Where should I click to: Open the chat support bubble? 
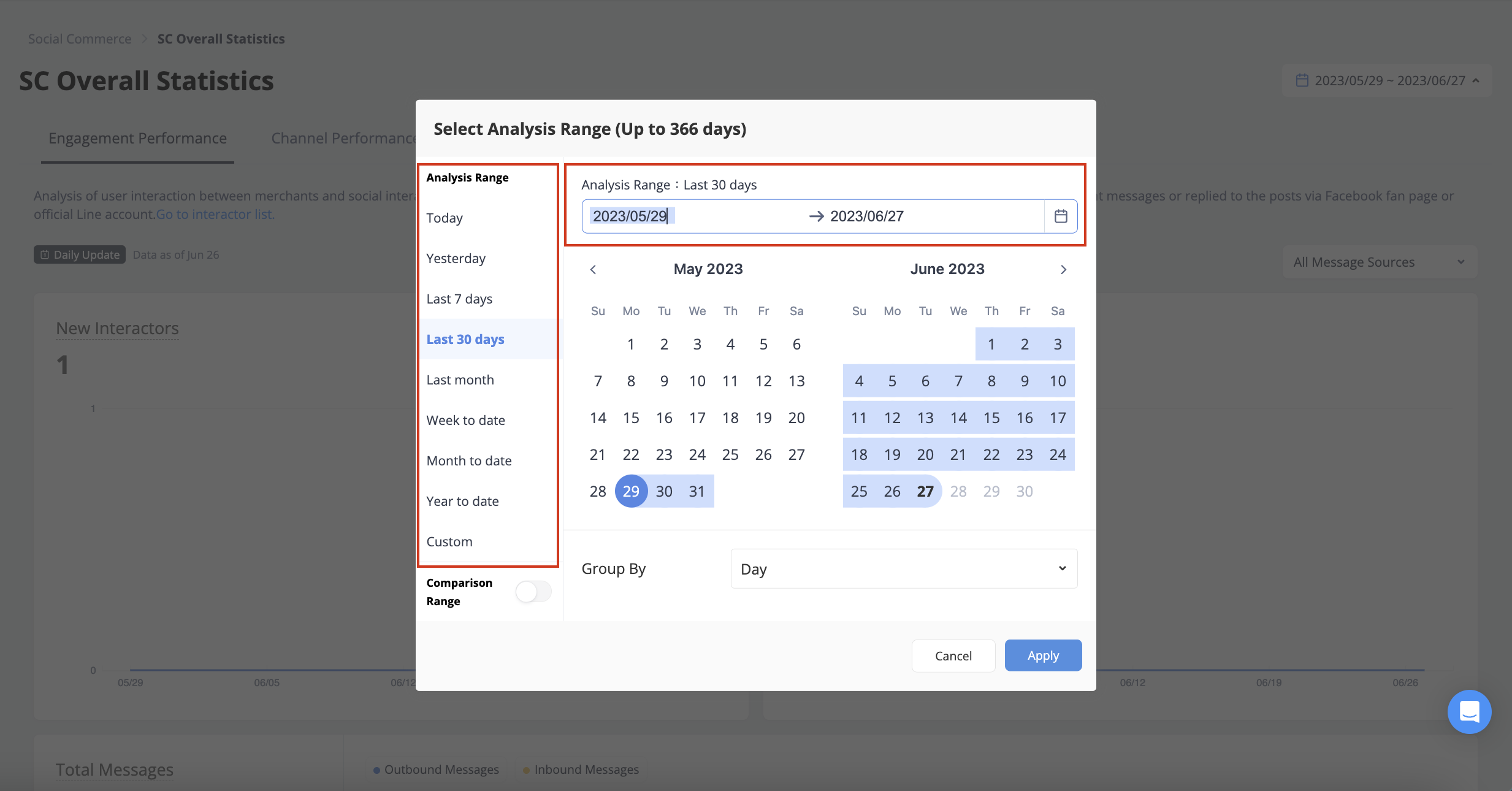1469,712
